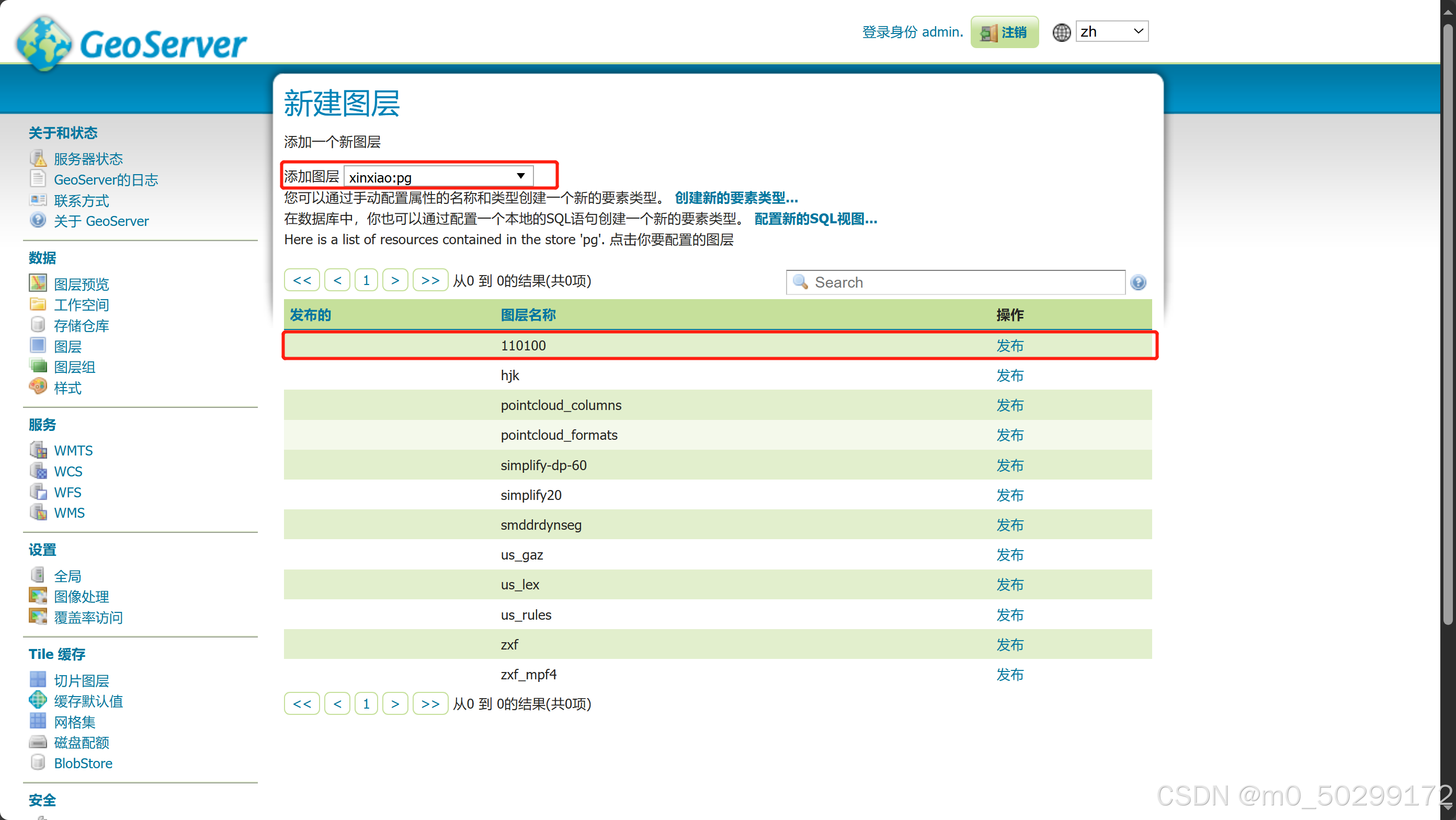This screenshot has width=1456, height=820.
Task: Click the caching defaults (缓存默认值) globe icon
Action: click(x=38, y=700)
